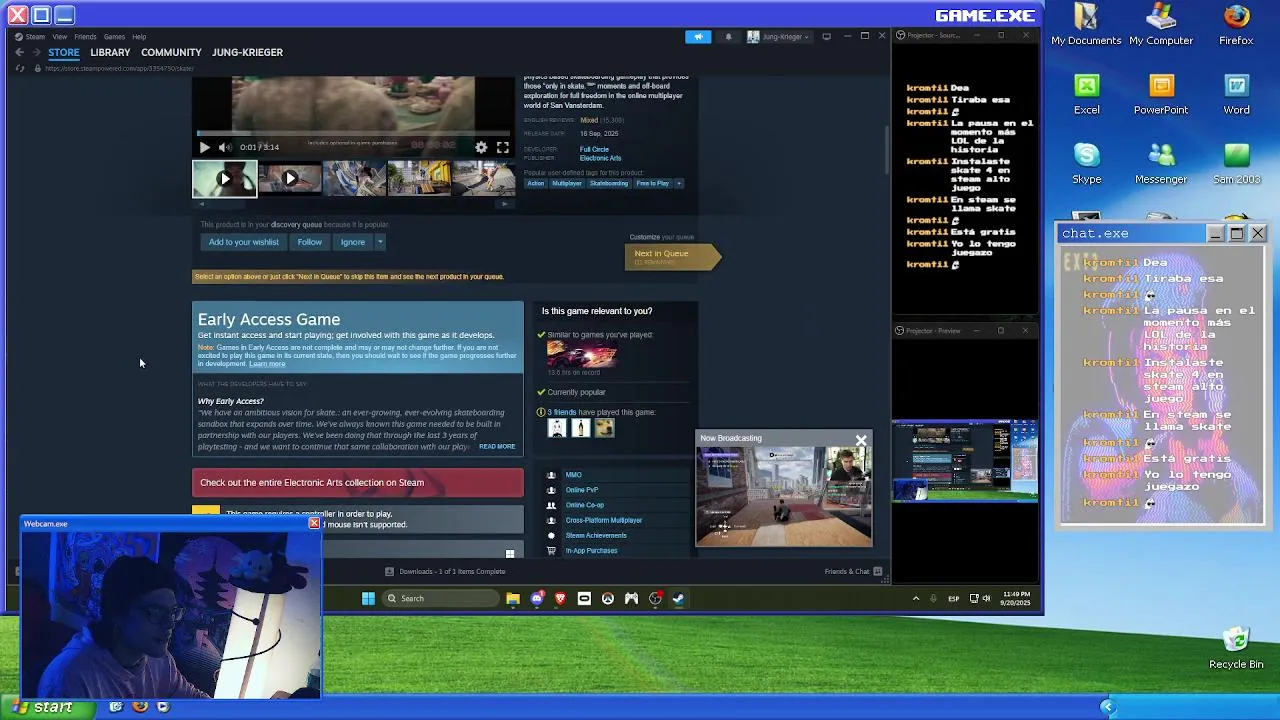Open the Steam icon in taskbar

click(678, 599)
